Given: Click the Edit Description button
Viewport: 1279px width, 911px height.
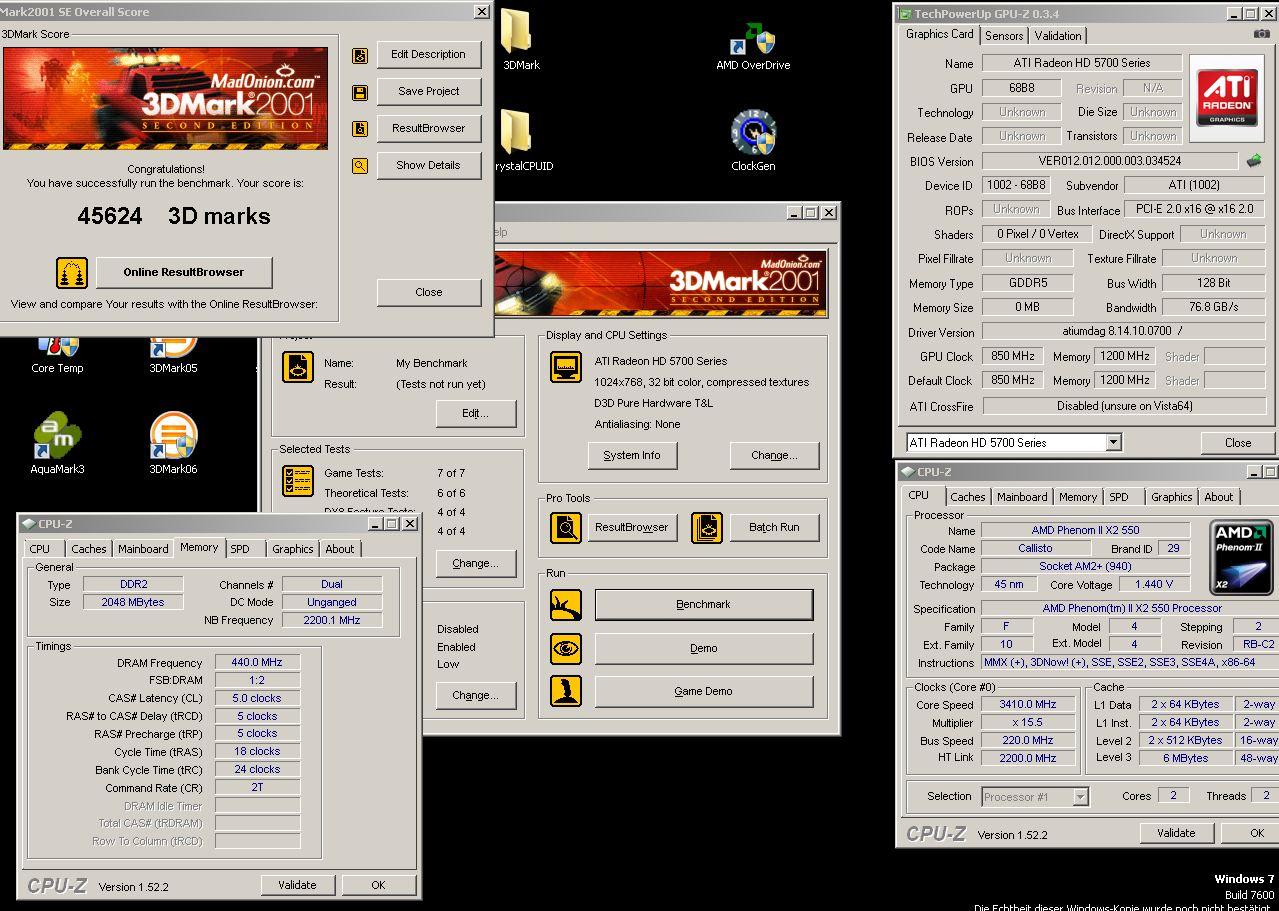Looking at the screenshot, I should 429,55.
